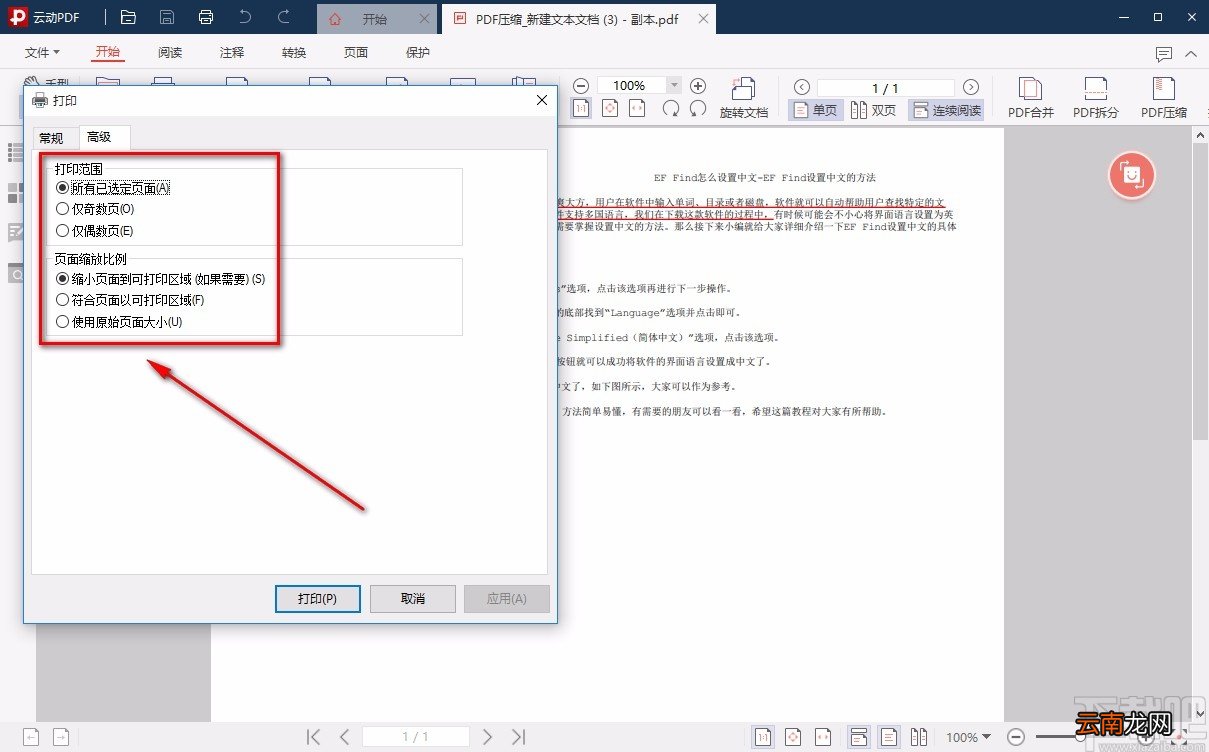Open the 转换 ribbon tab
Screen dimensions: 1209x752
point(294,53)
